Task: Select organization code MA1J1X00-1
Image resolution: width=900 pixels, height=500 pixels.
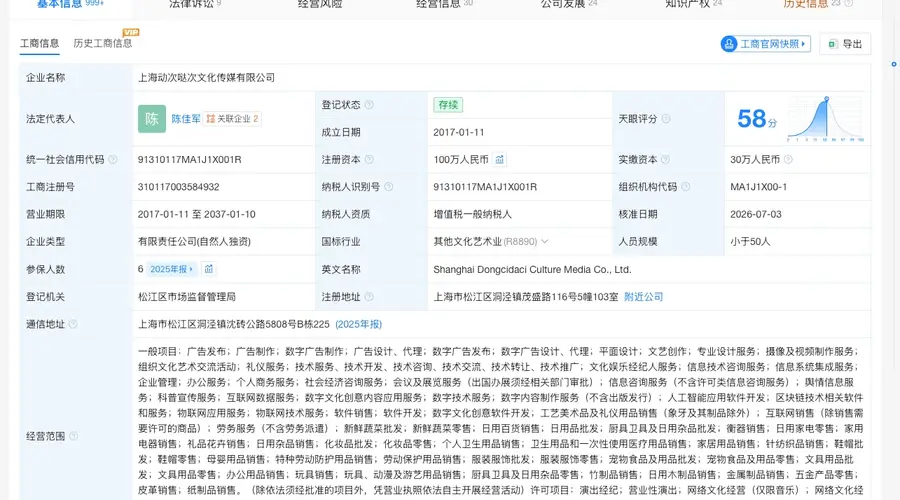Action: coord(758,187)
